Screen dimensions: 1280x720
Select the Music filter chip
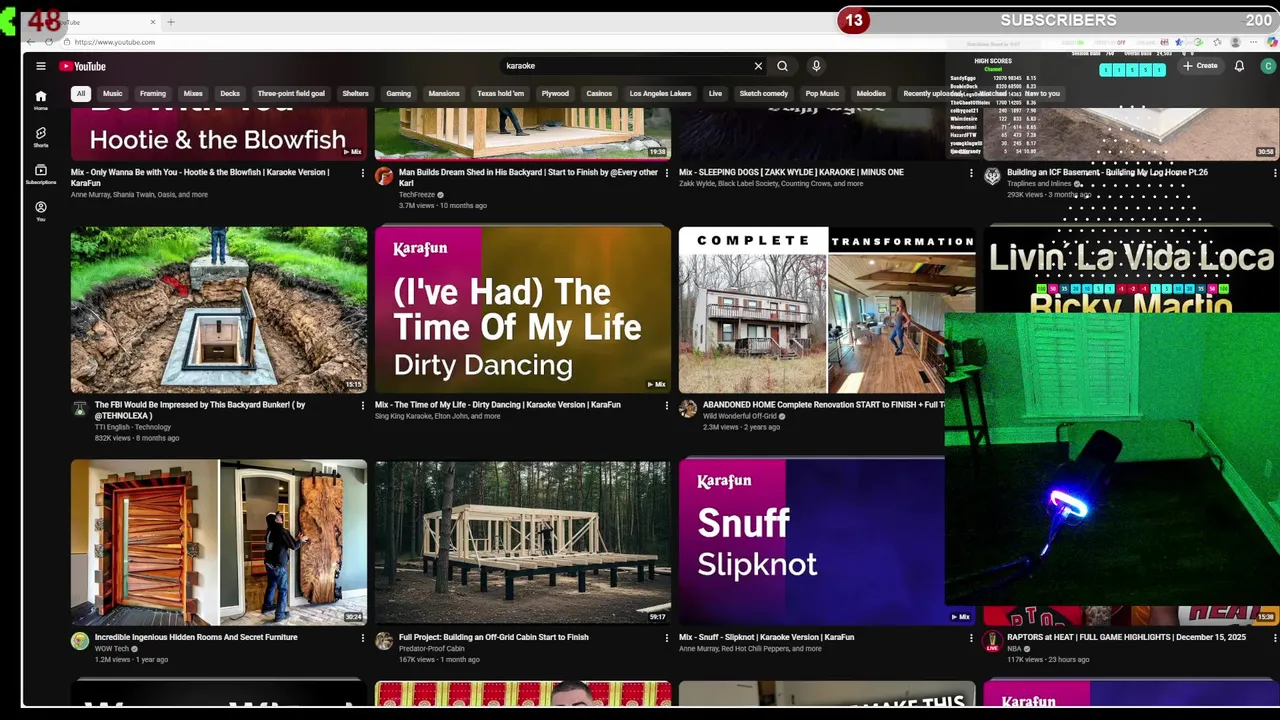112,94
